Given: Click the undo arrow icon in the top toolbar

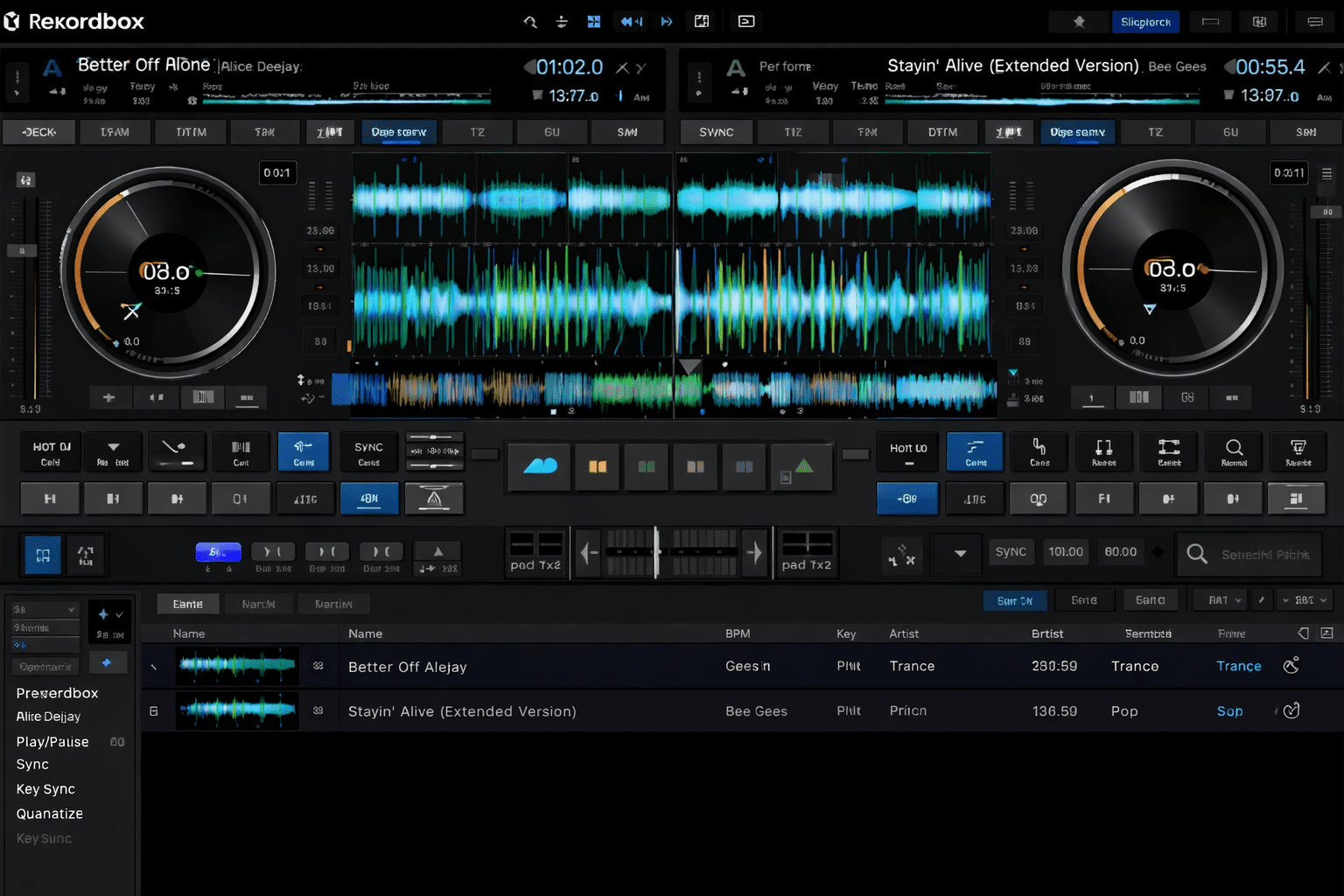Looking at the screenshot, I should click(530, 21).
